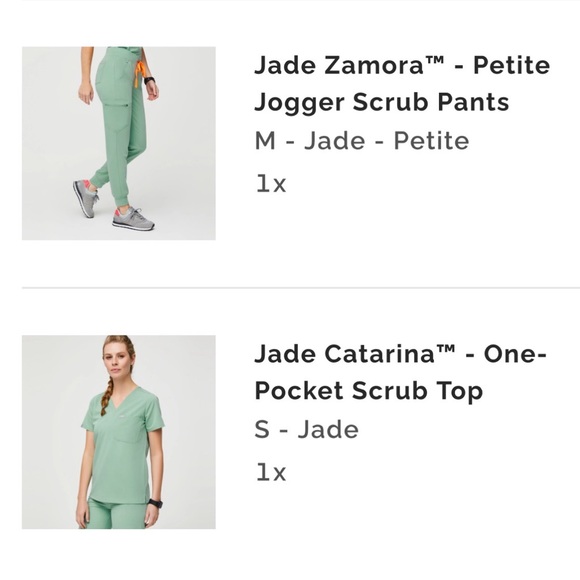Screen dimensions: 580x580
Task: Click the Jade Catarina One-Pocket Scrub Top title
Action: coord(401,372)
